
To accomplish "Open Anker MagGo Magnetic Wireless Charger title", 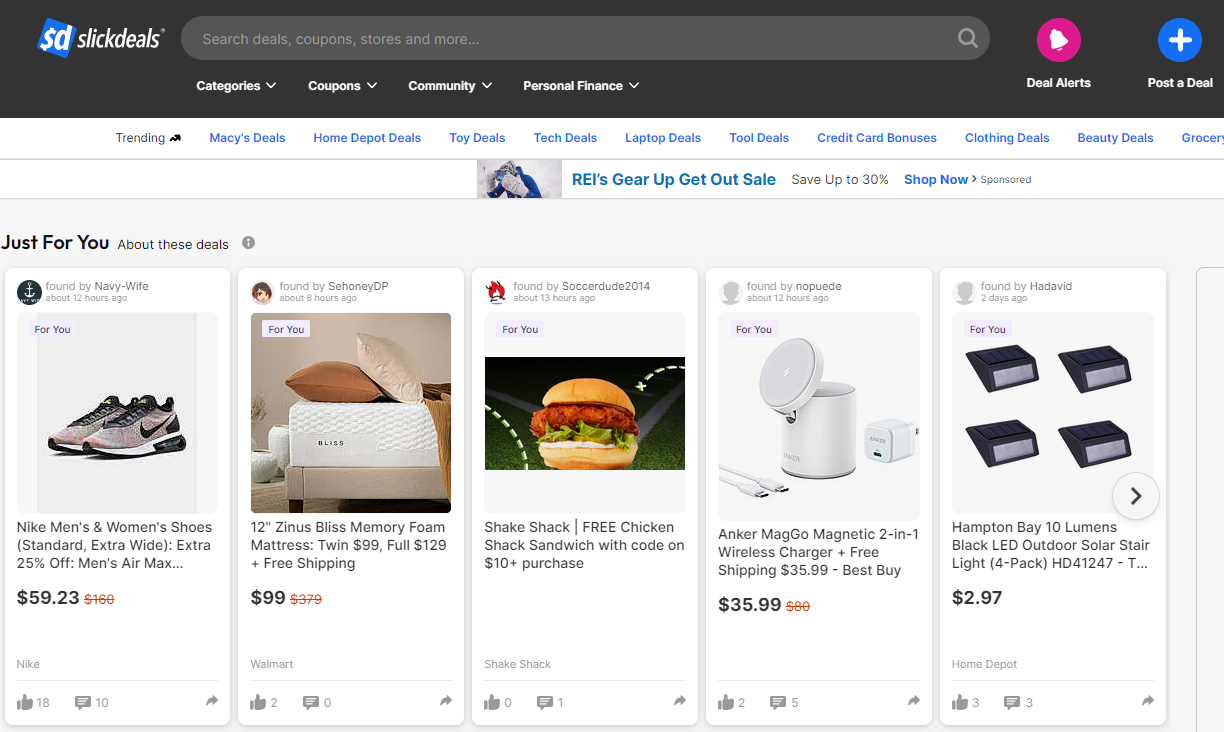I will [x=818, y=552].
